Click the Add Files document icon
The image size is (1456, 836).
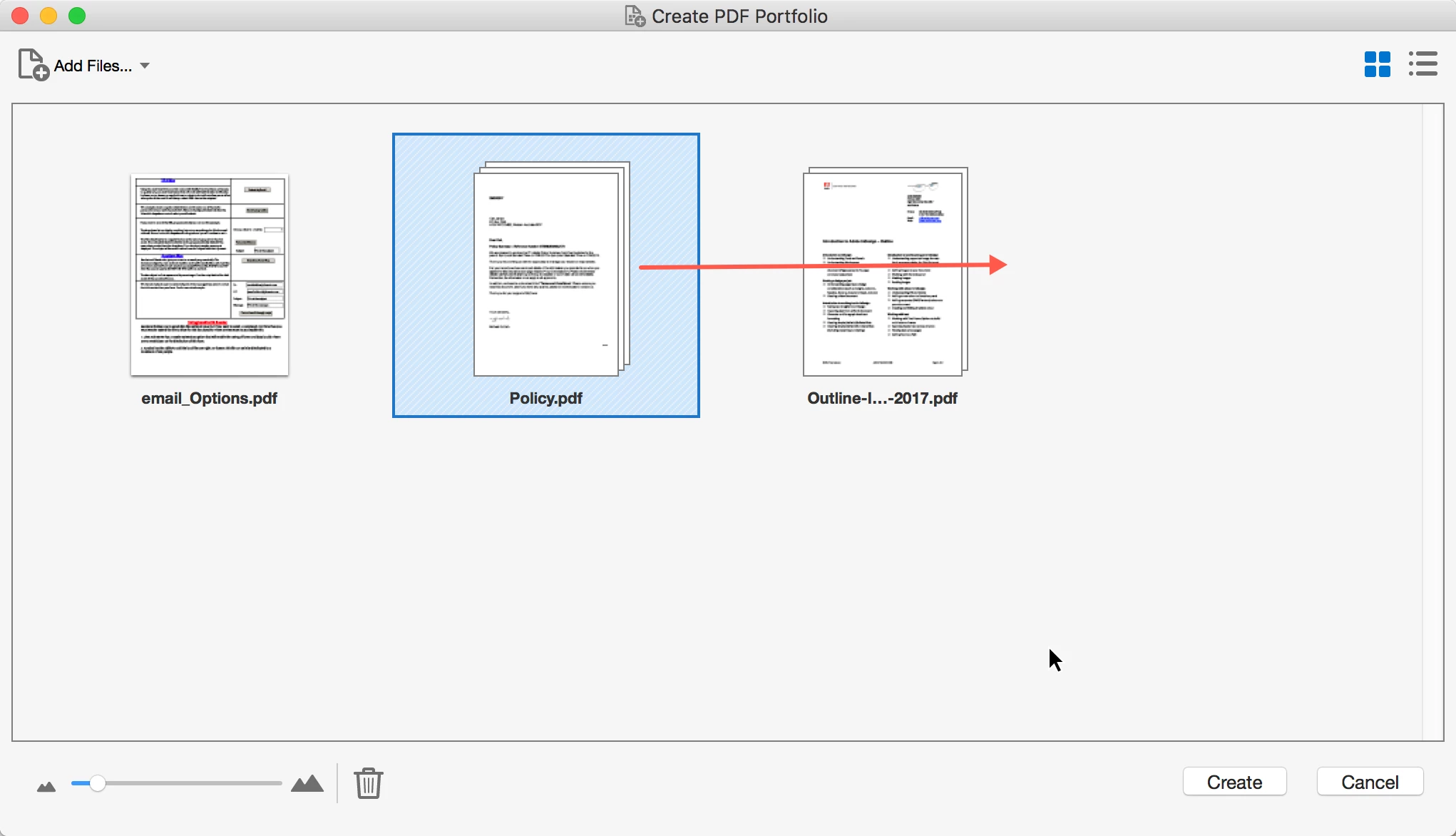tap(33, 65)
